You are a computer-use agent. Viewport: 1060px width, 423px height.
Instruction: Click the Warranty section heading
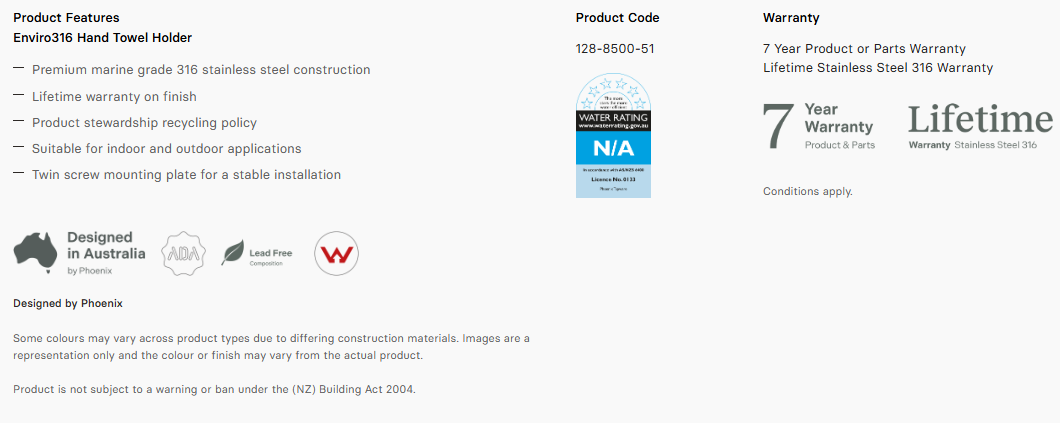click(x=791, y=18)
